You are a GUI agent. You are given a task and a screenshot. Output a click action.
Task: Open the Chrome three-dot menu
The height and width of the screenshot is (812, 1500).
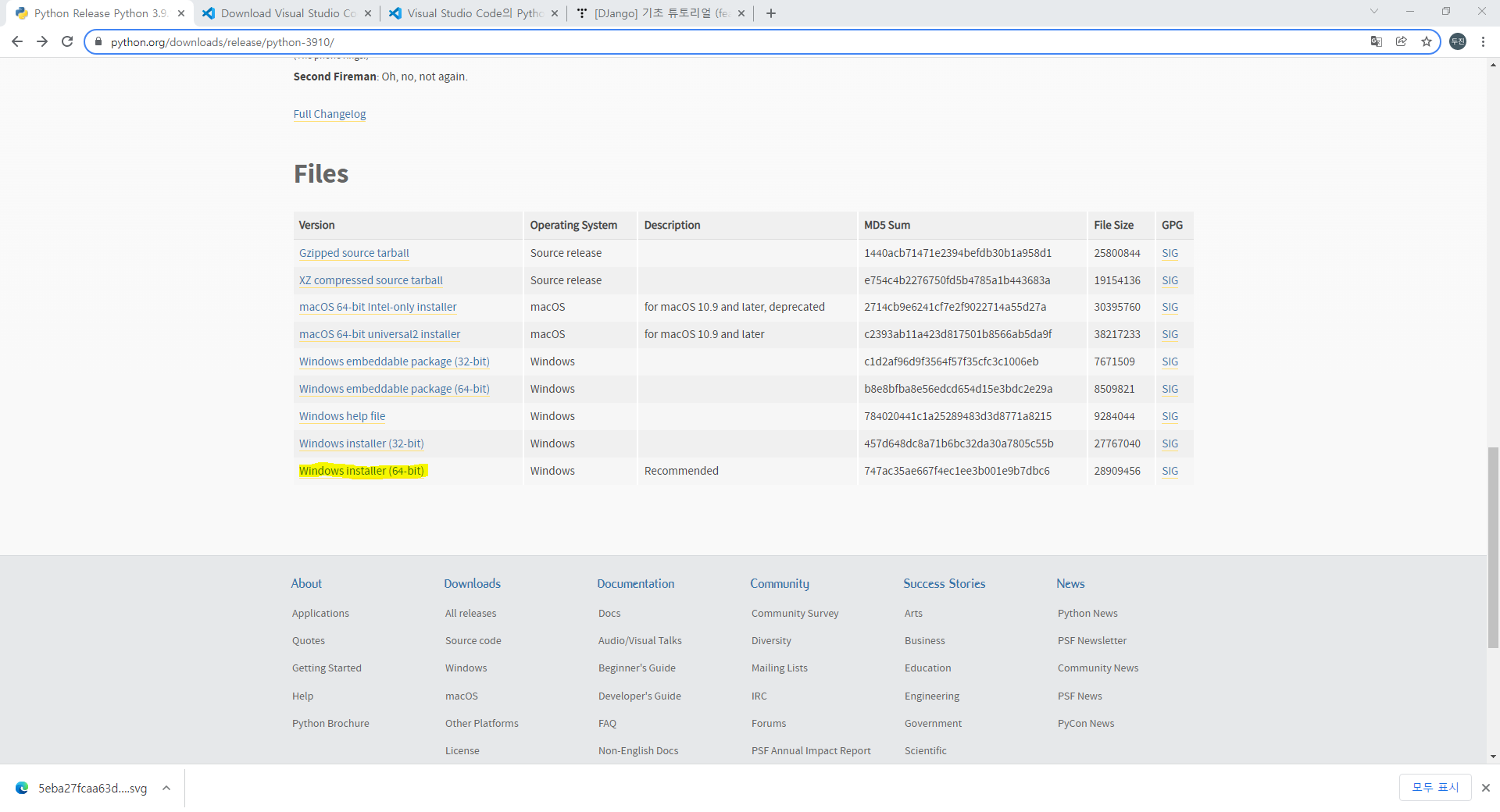[x=1483, y=41]
